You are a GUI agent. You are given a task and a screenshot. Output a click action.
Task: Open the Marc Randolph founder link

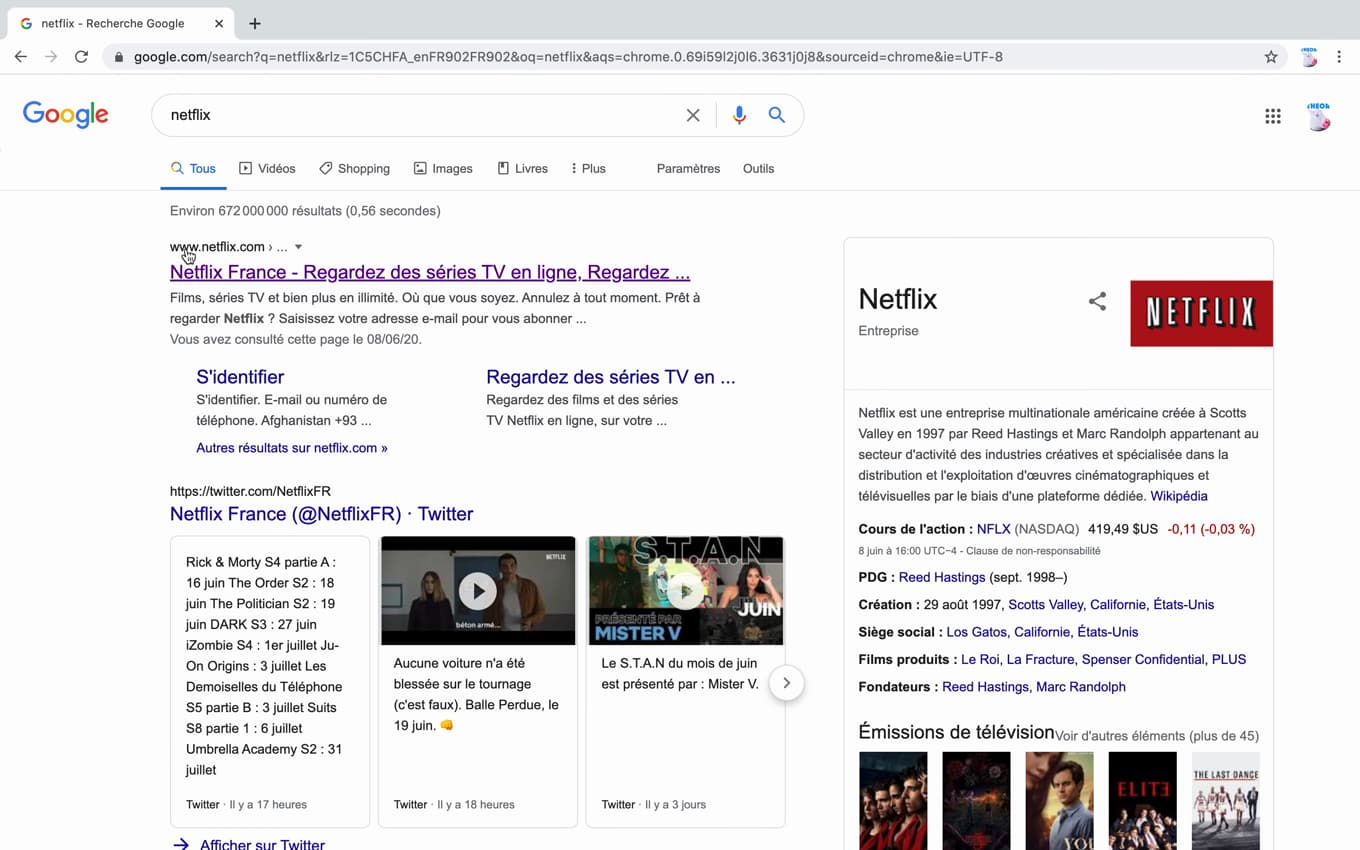tap(1081, 687)
